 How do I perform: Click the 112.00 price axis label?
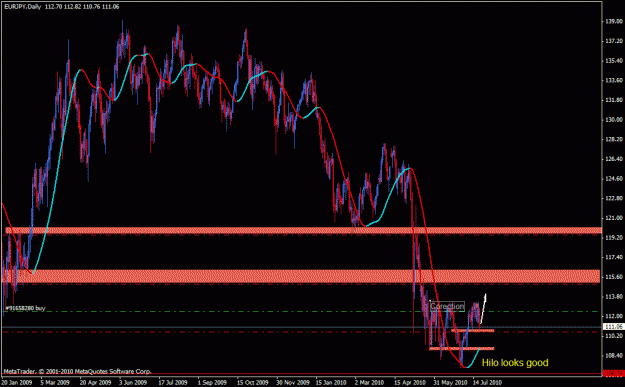pyautogui.click(x=614, y=316)
